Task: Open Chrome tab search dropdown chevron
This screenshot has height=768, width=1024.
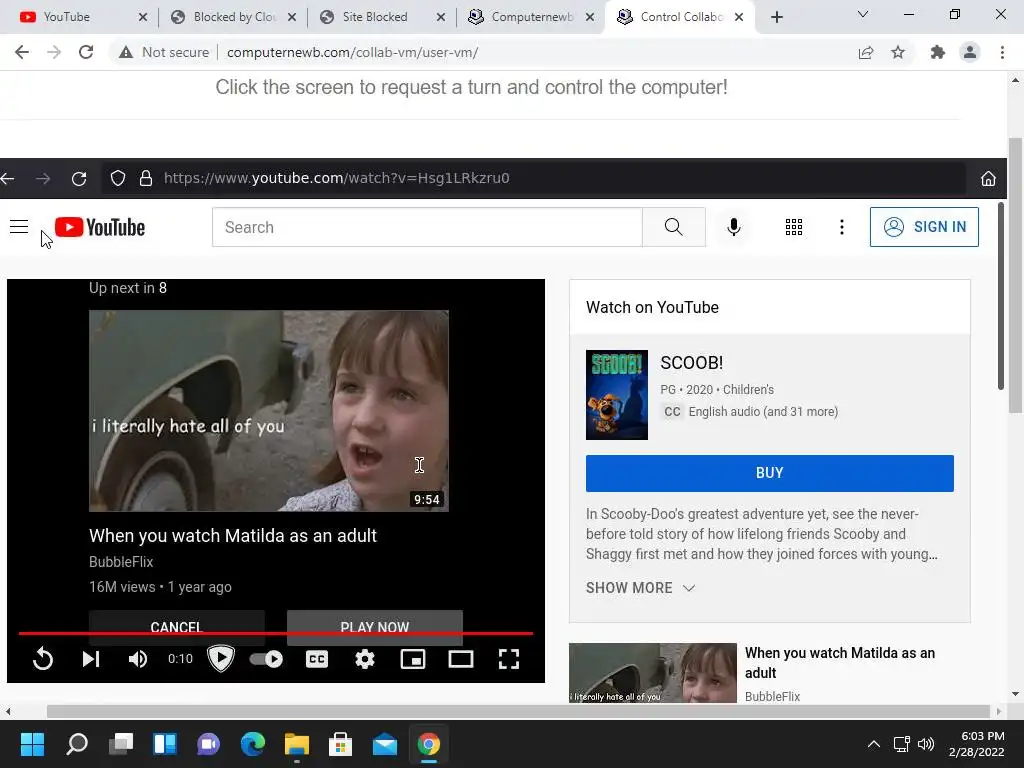Action: point(863,14)
